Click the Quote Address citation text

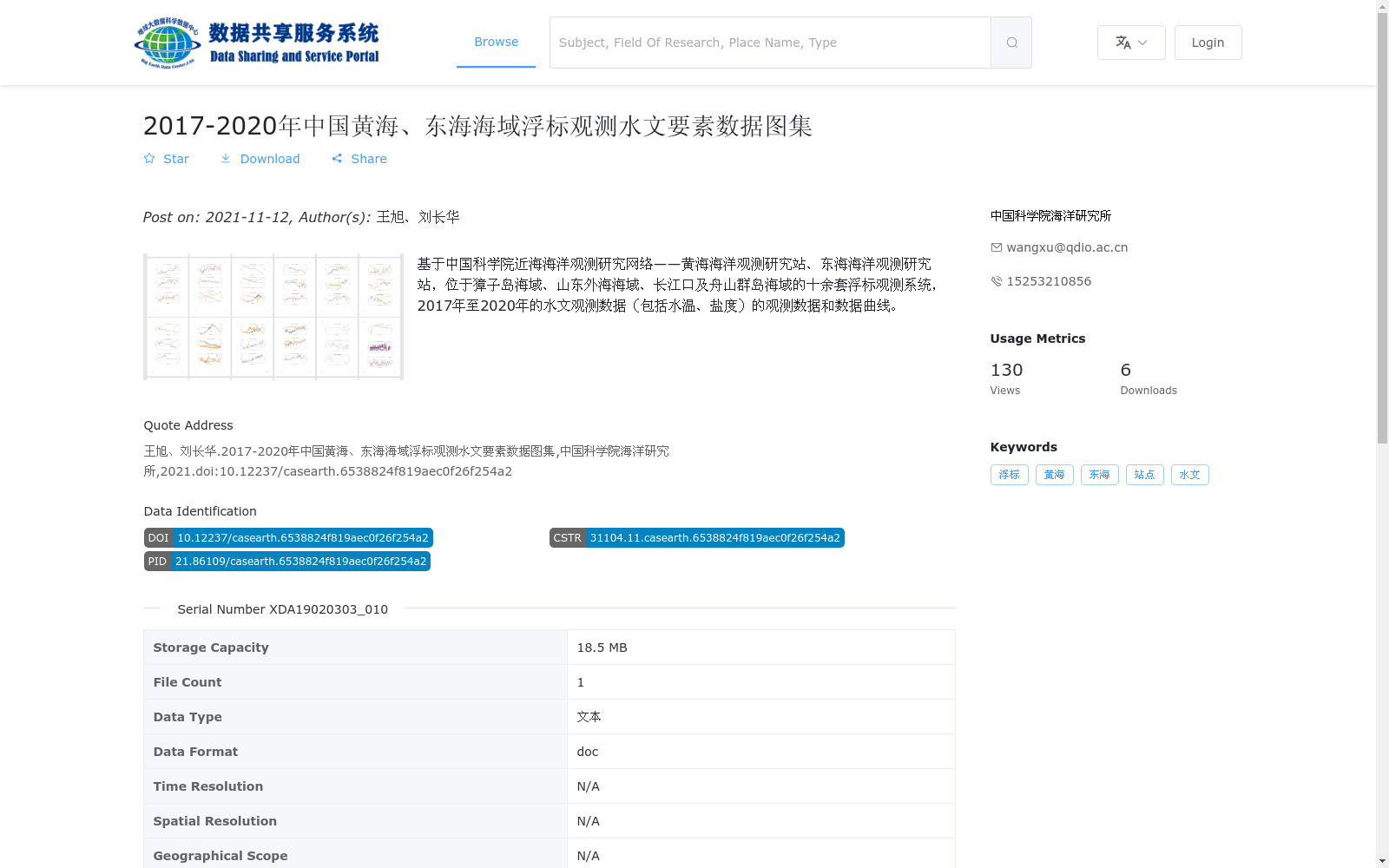[406, 462]
